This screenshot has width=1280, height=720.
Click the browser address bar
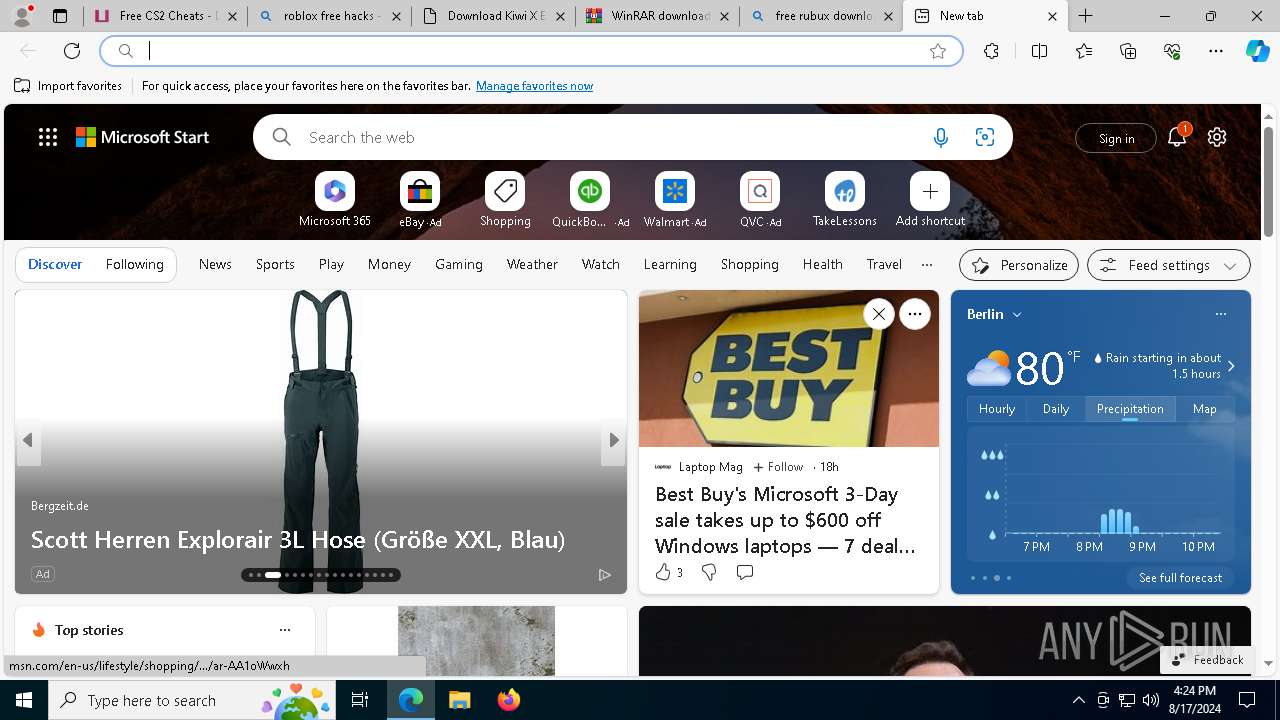tap(530, 51)
